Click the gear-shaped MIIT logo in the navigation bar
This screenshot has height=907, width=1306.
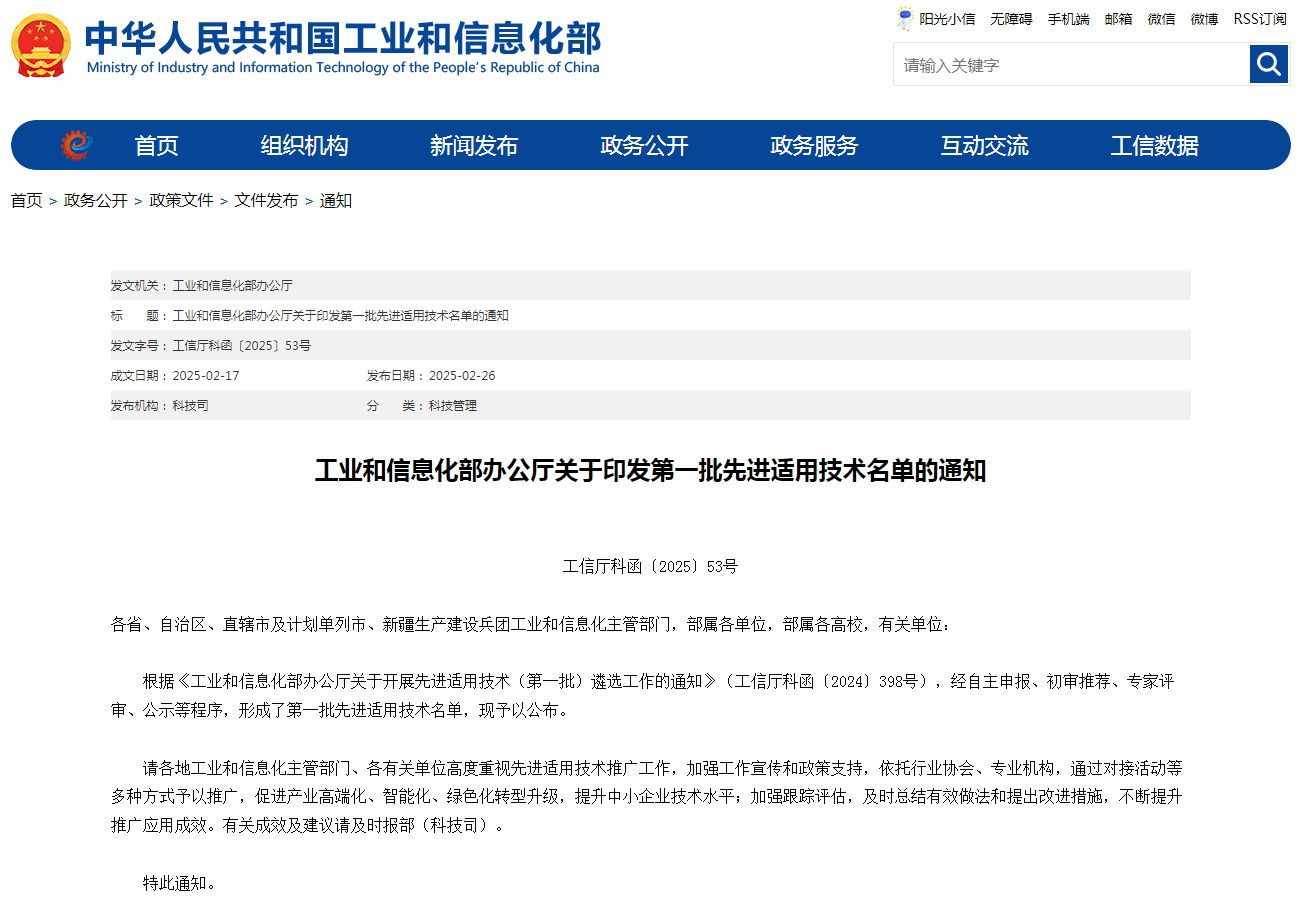(x=76, y=144)
